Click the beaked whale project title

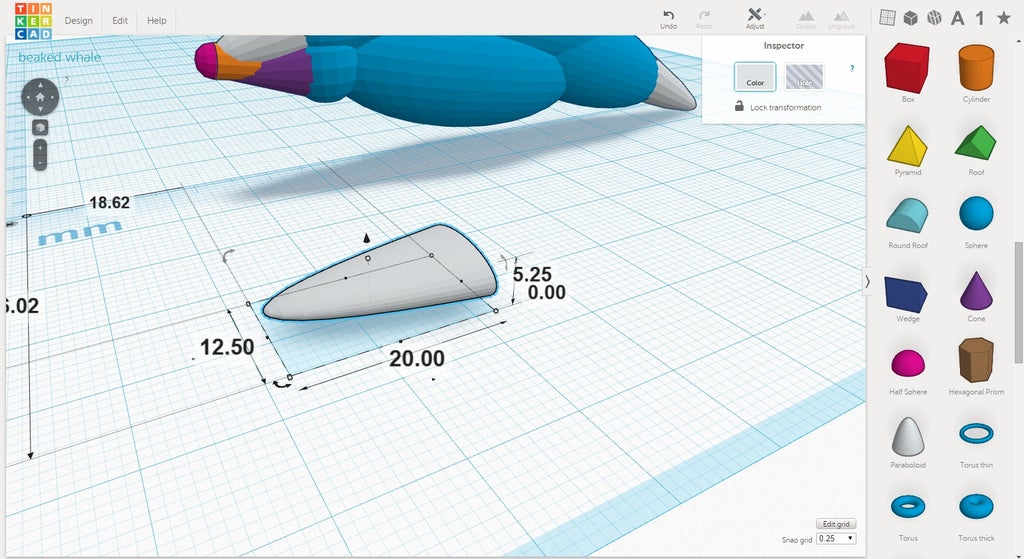pyautogui.click(x=59, y=57)
